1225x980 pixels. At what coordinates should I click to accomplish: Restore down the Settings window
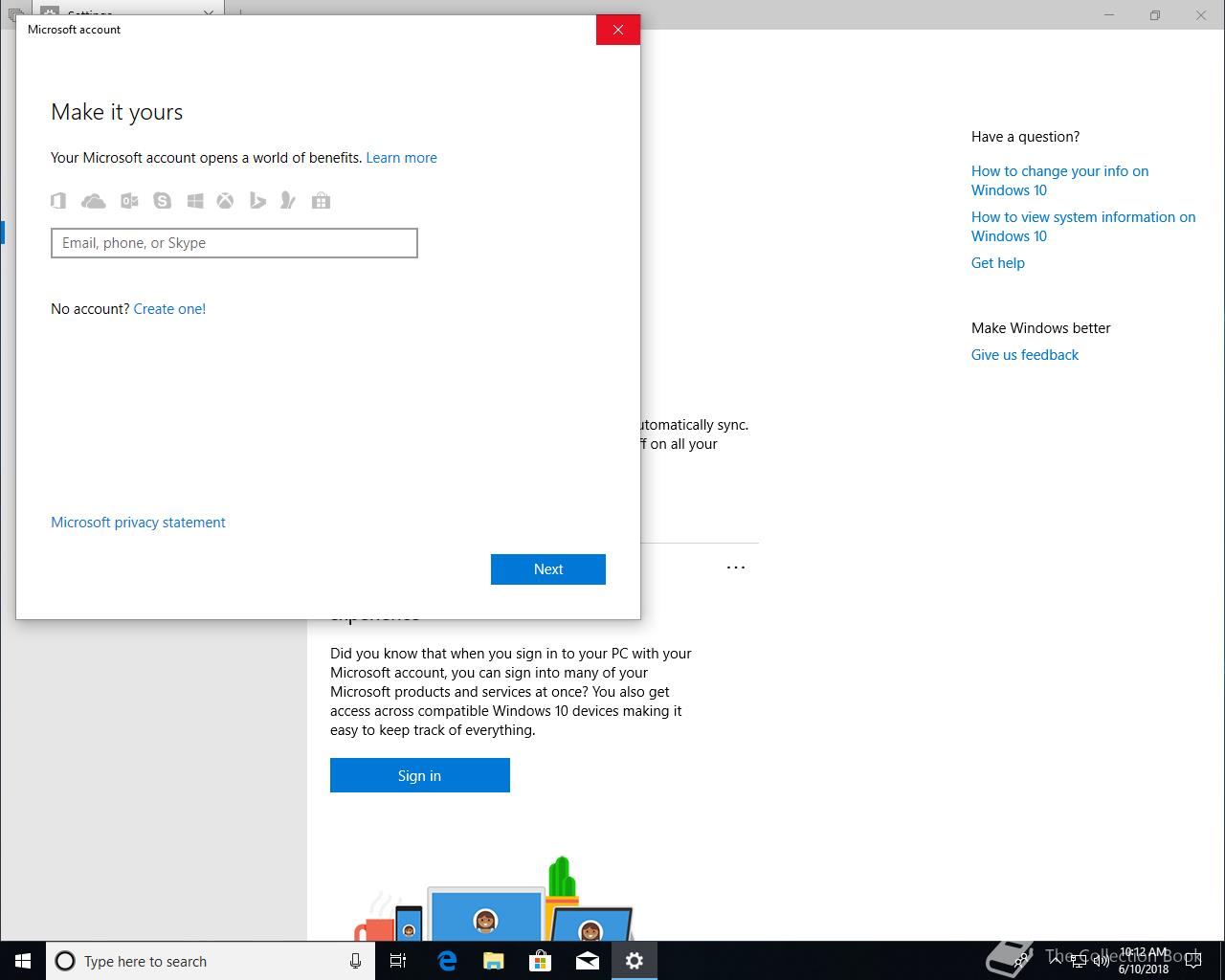1155,15
